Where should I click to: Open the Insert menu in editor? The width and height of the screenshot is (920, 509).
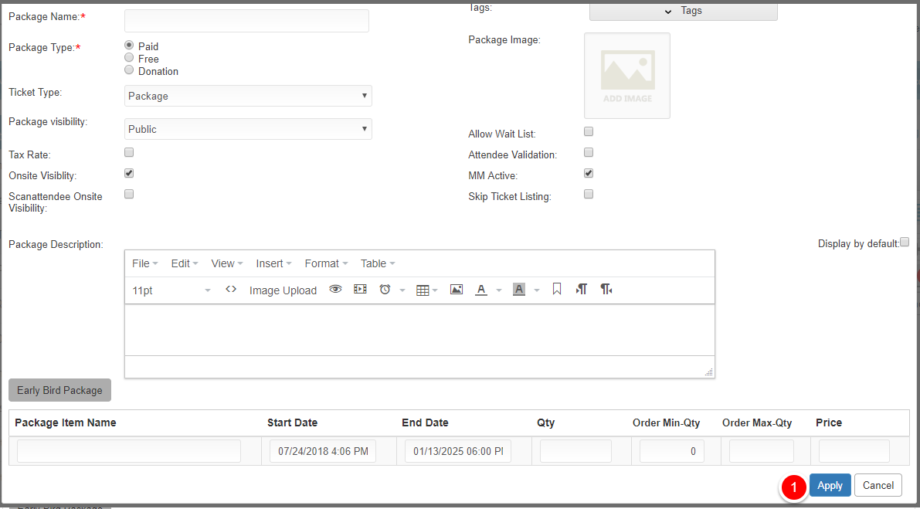click(274, 263)
